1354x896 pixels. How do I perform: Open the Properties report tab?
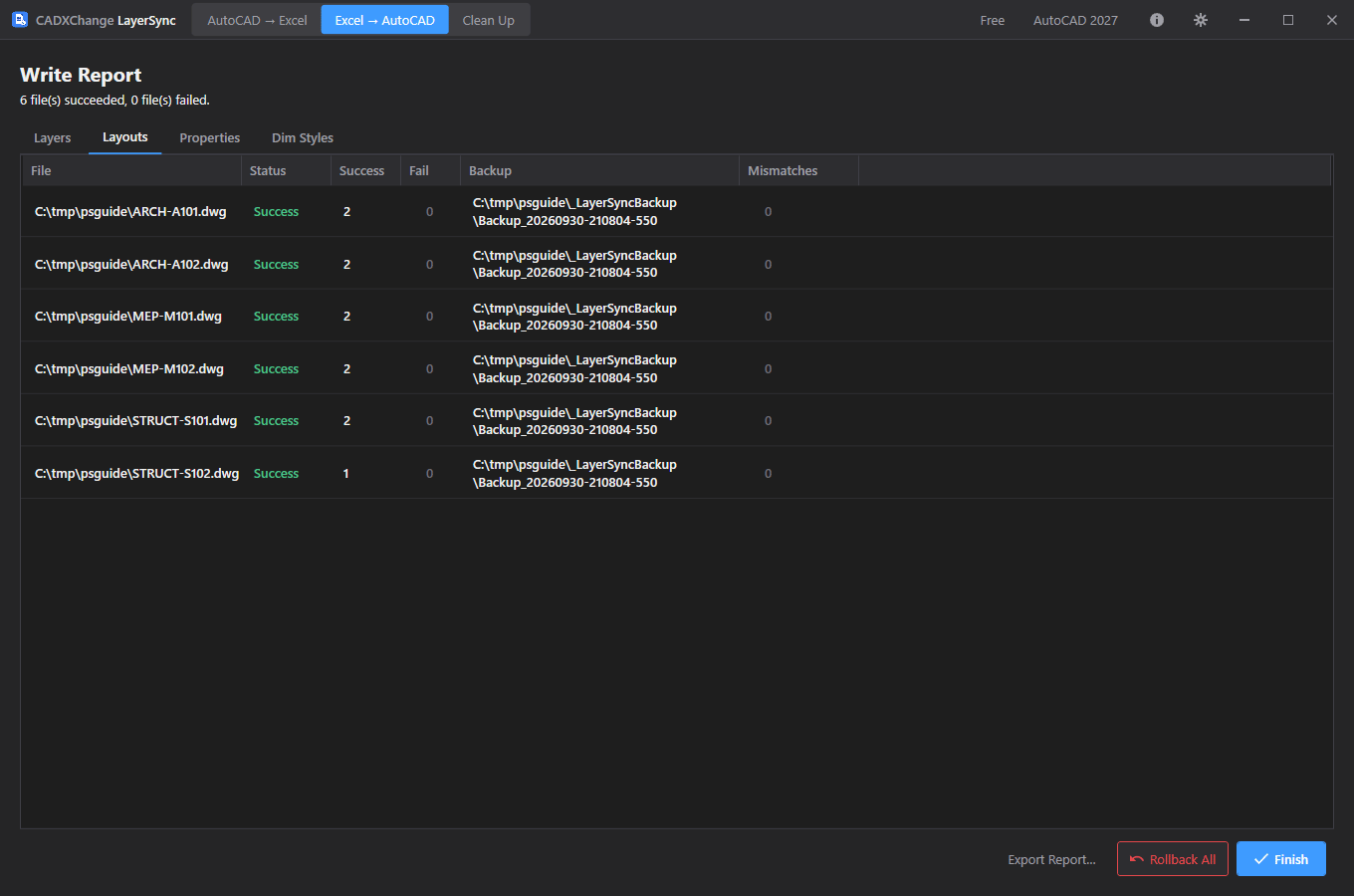point(210,138)
